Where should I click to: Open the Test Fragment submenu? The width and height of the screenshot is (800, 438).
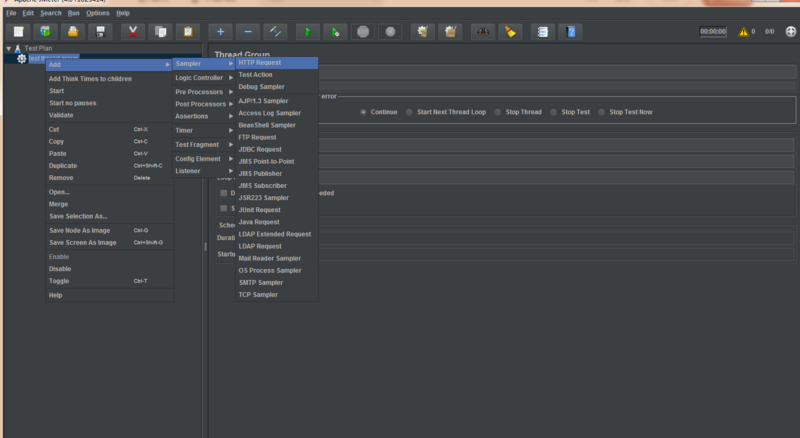(204, 144)
